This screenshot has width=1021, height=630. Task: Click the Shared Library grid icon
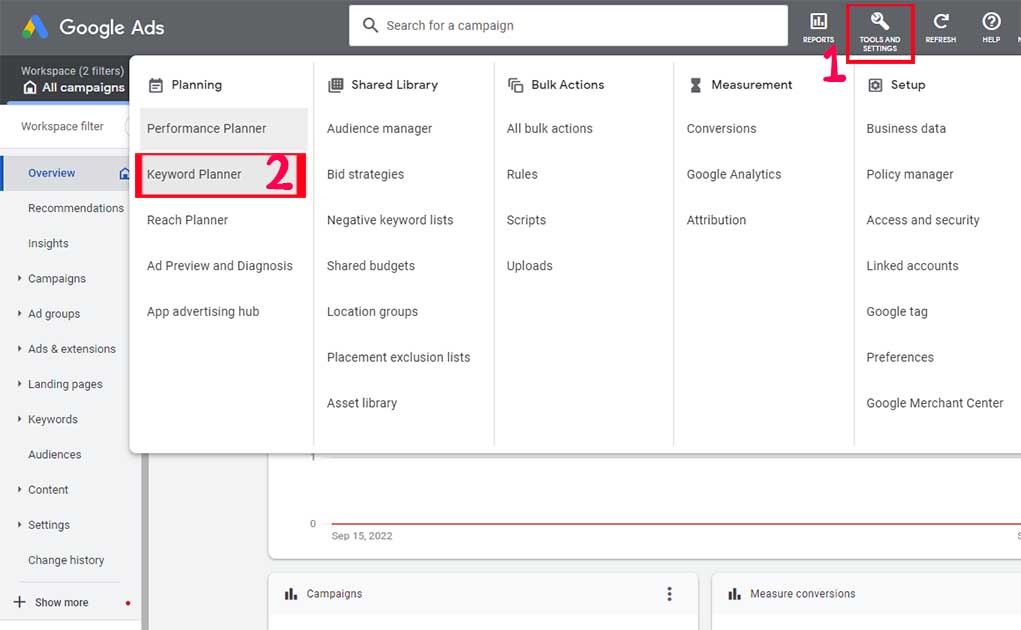click(335, 85)
